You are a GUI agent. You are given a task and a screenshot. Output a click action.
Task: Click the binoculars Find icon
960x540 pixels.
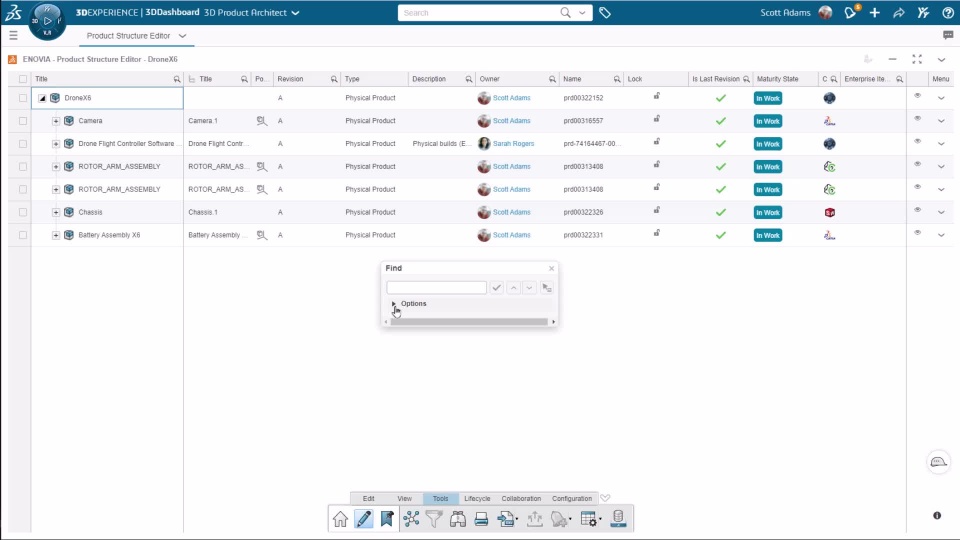(x=458, y=519)
